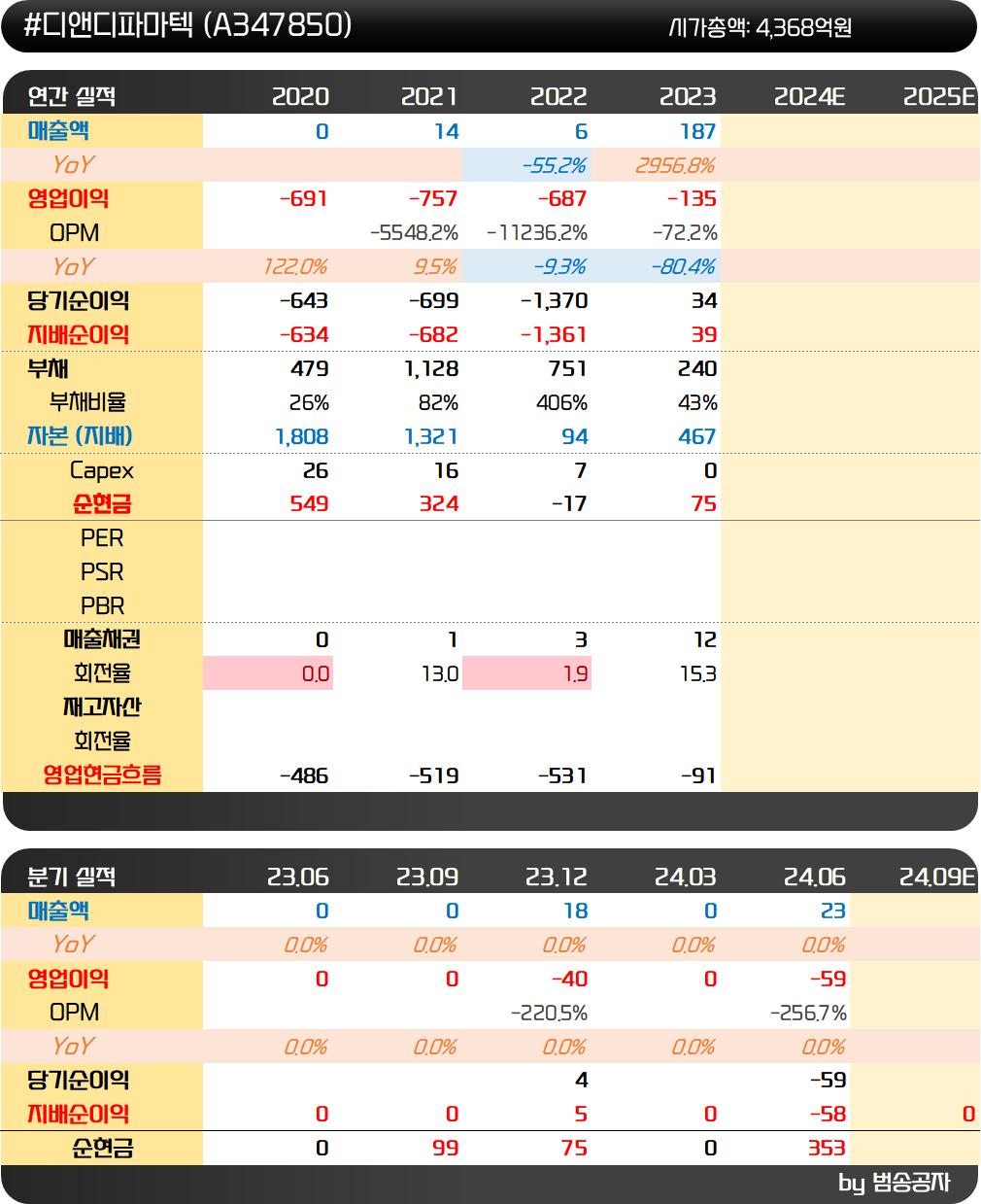
Task: Select net income -1,370 for 2022
Action: (555, 301)
